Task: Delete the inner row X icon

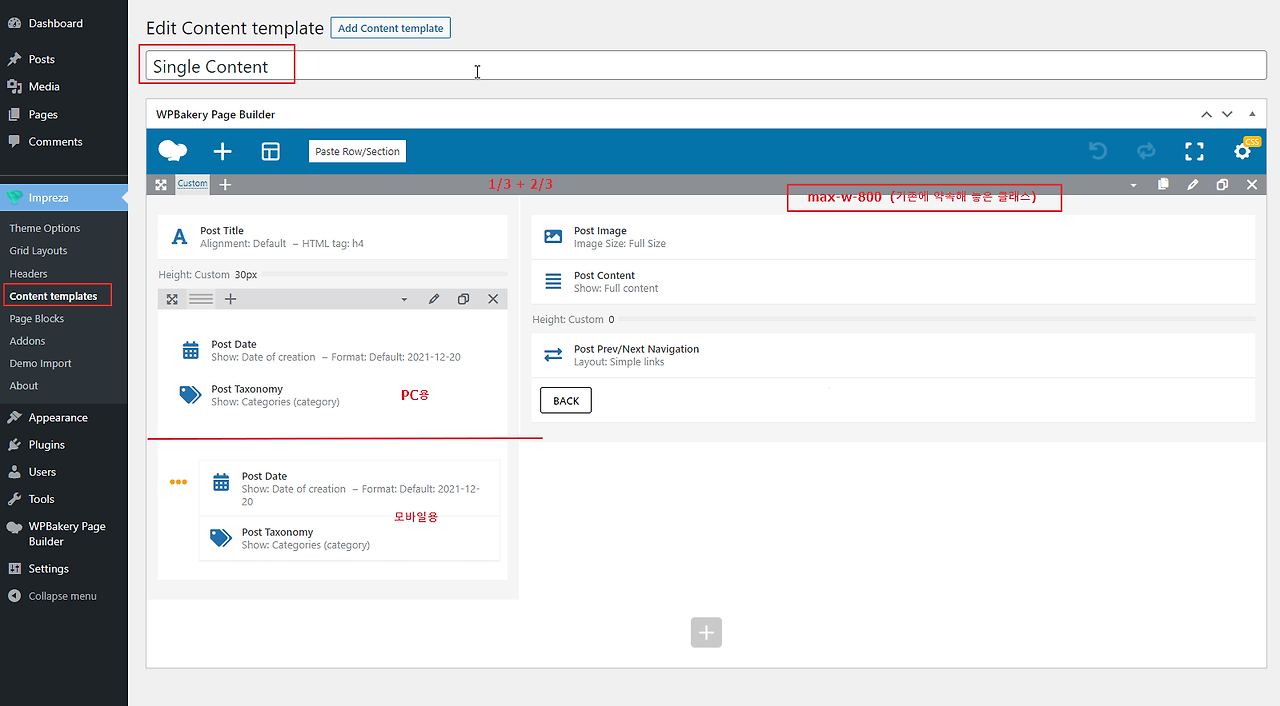Action: click(x=493, y=299)
